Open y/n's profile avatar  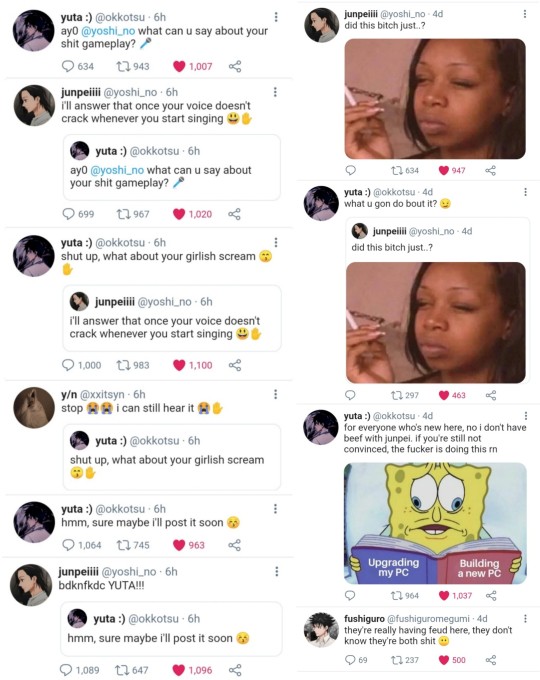tap(34, 408)
